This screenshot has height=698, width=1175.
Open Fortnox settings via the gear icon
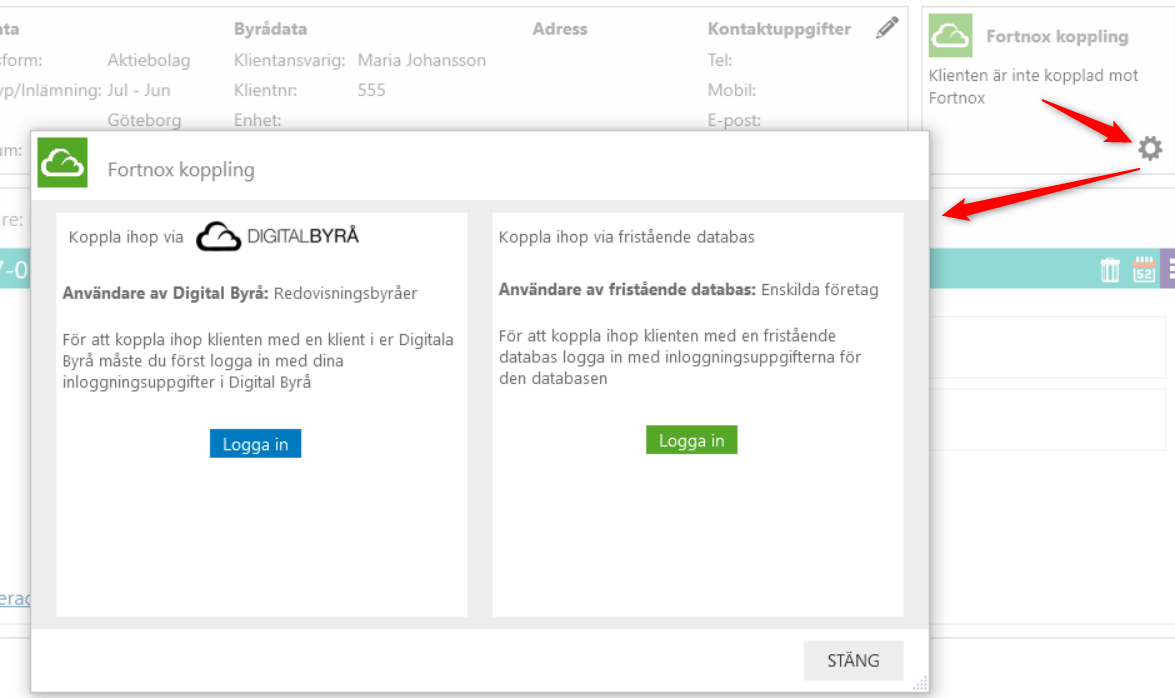[x=1150, y=148]
